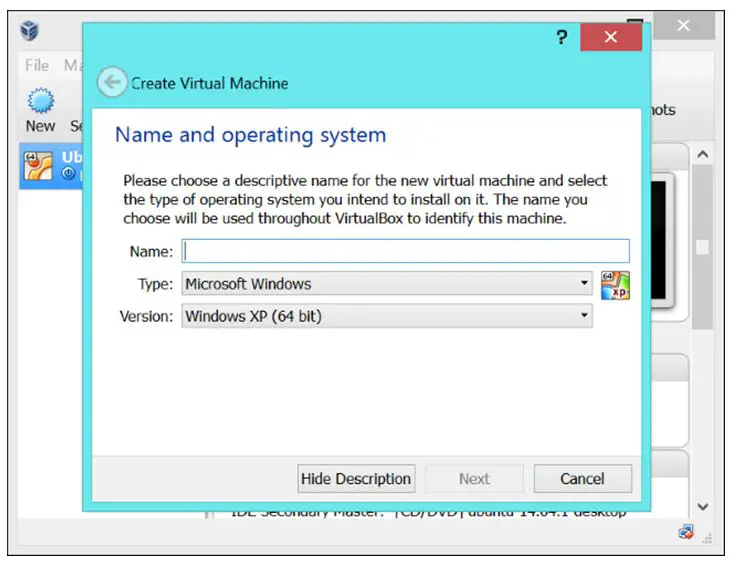Click the 'Name and operating system' heading
The width and height of the screenshot is (735, 561).
pos(251,135)
